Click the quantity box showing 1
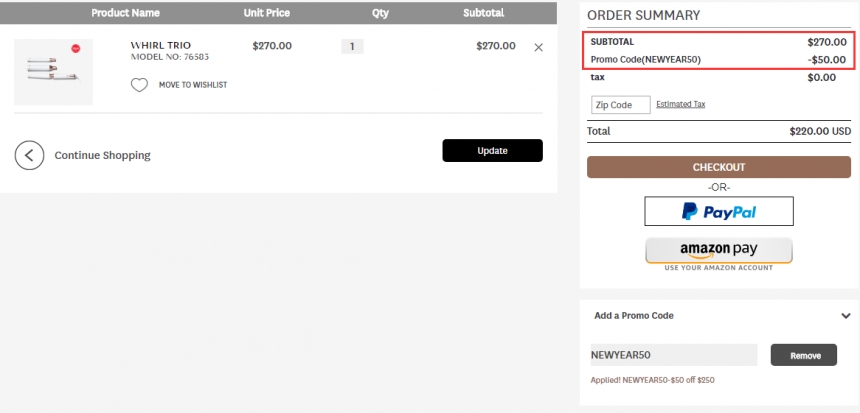This screenshot has height=413, width=860. click(352, 47)
